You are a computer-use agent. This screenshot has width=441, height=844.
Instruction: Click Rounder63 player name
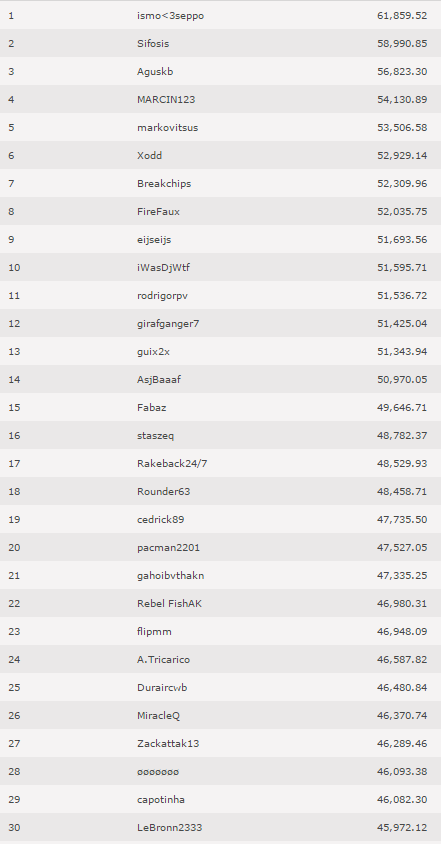[x=164, y=491]
